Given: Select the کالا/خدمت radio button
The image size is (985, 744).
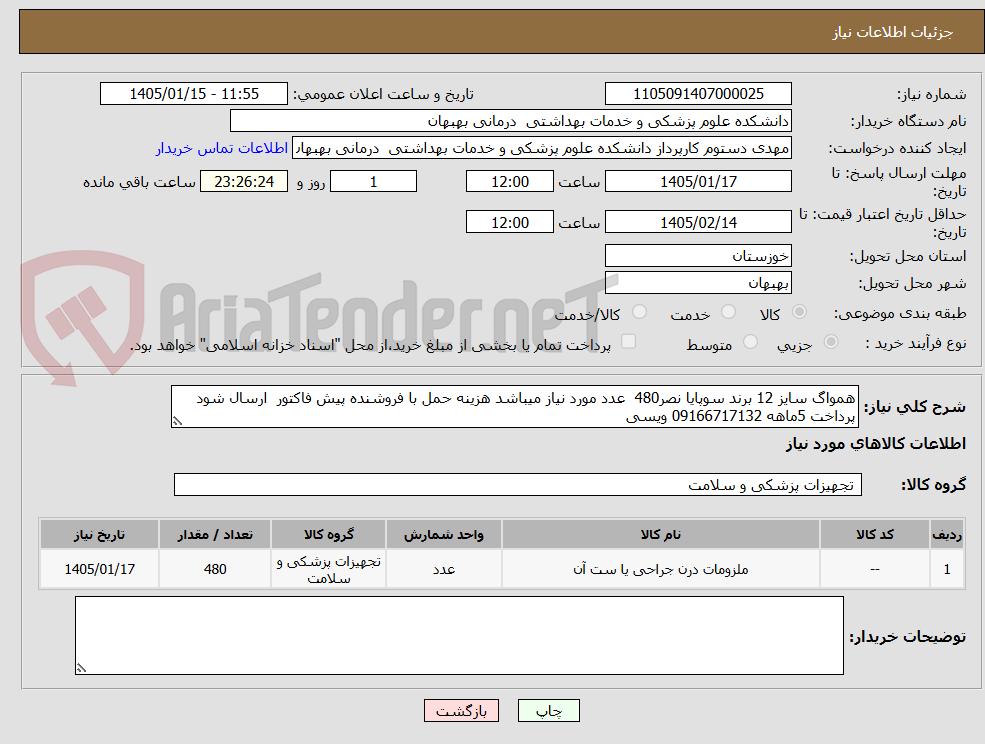Looking at the screenshot, I should pyautogui.click(x=639, y=312).
